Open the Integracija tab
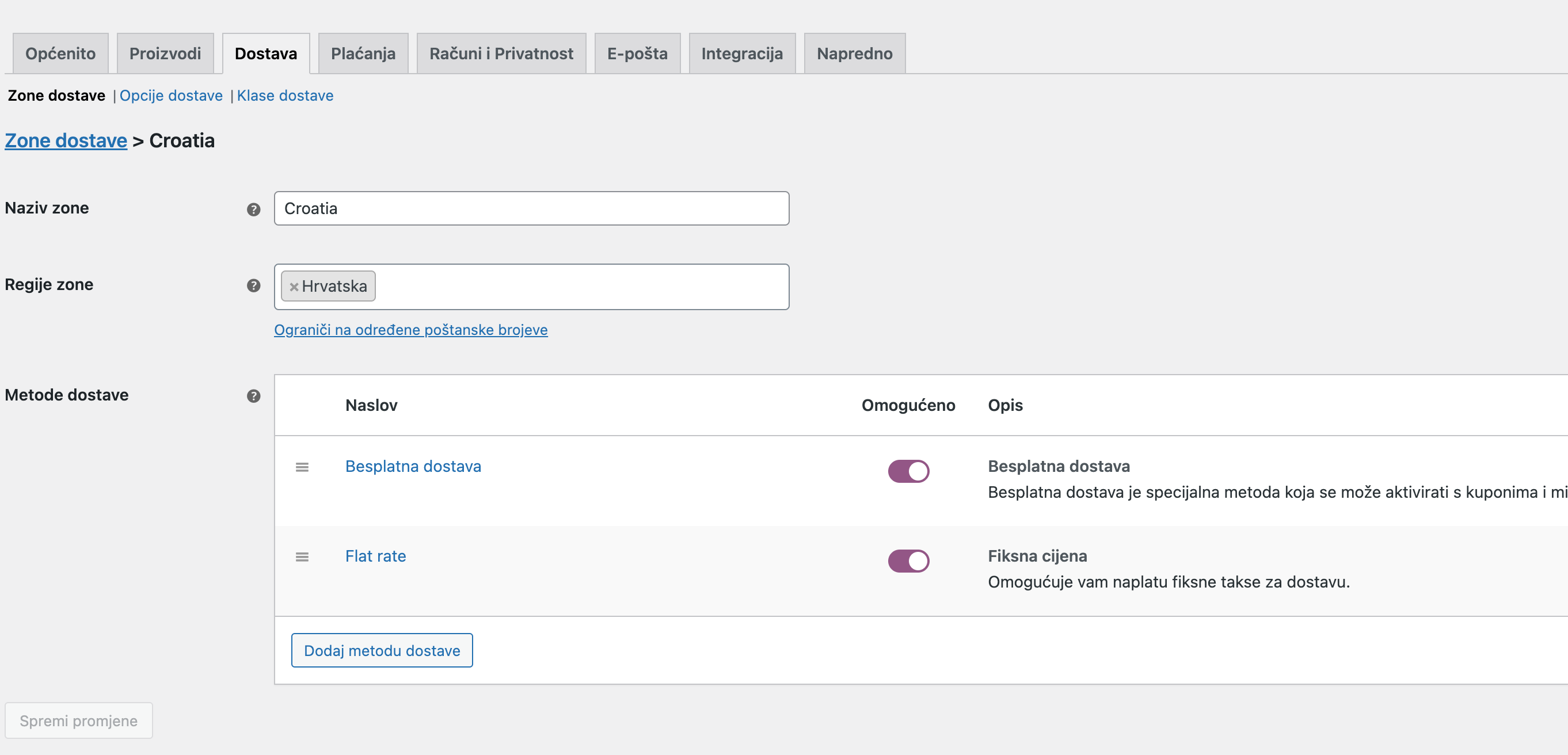 [x=742, y=54]
